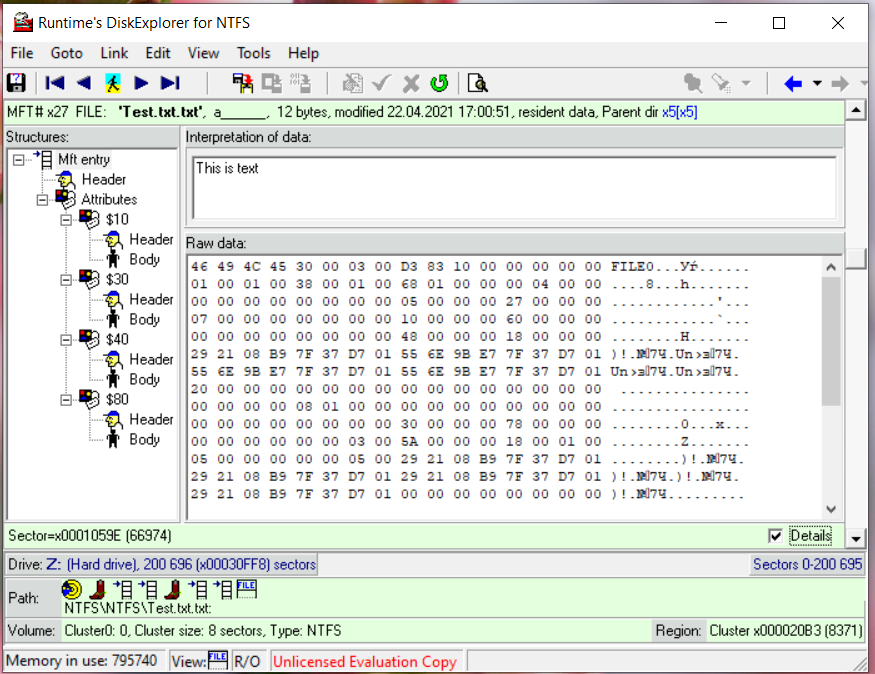Viewport: 875px width, 674px height.
Task: Open the Help menu
Action: pos(303,53)
